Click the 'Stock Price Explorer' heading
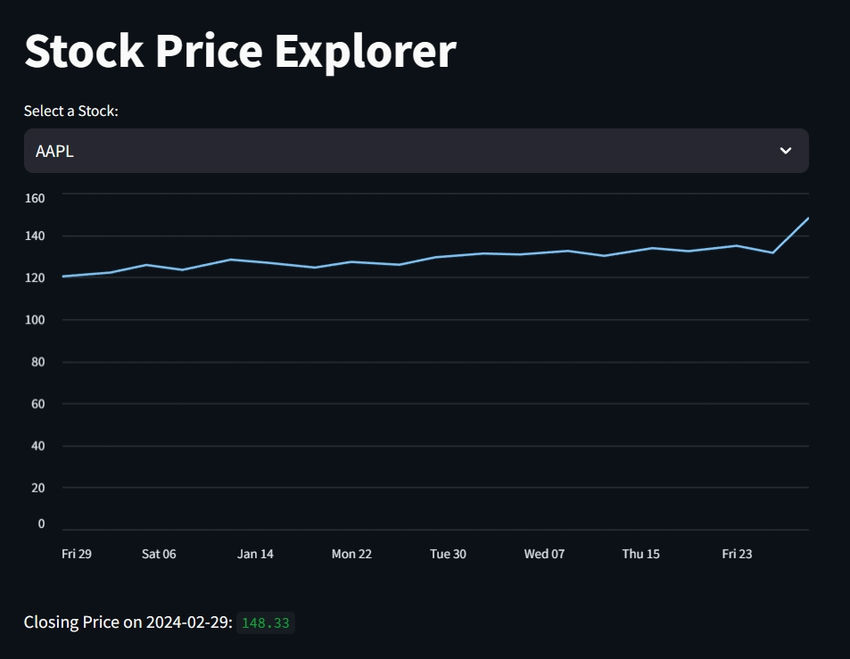Screen dimensions: 850x659 pyautogui.click(x=240, y=51)
